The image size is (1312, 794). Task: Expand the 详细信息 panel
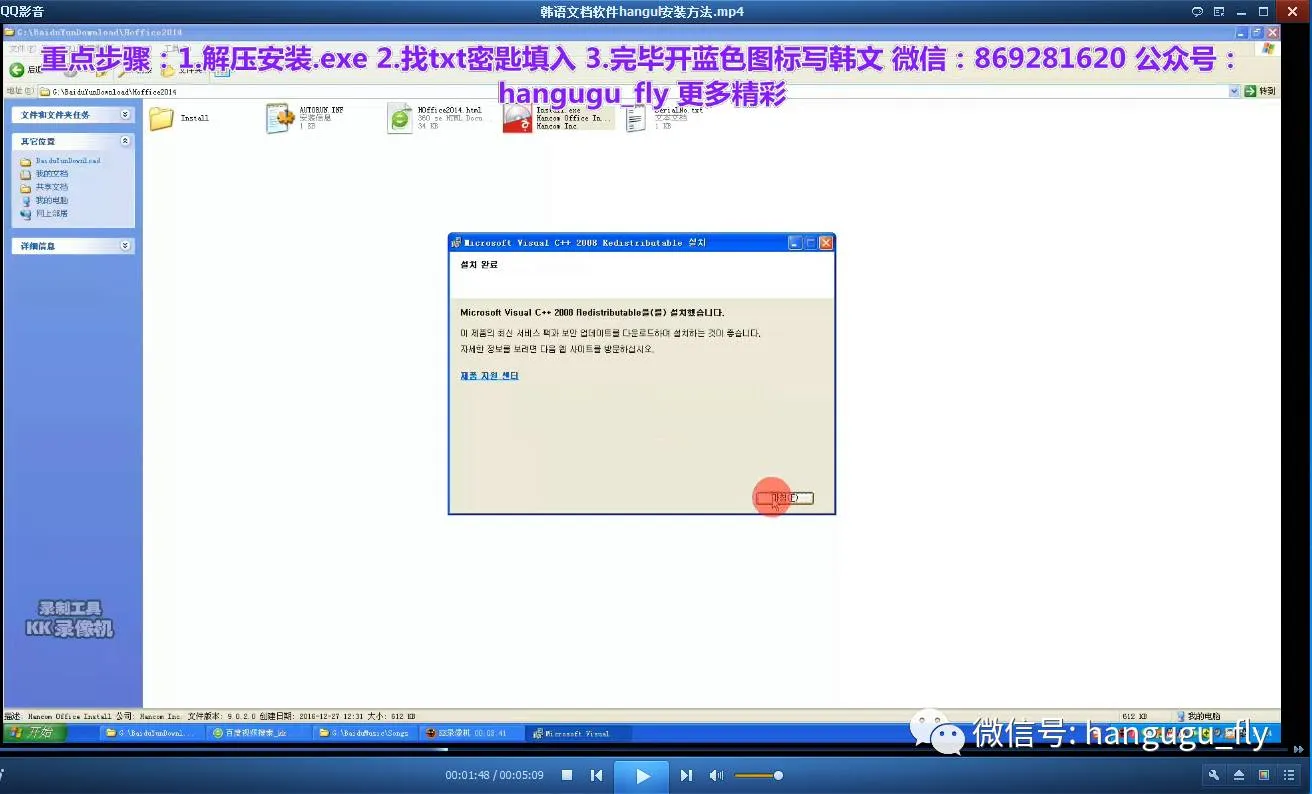[x=125, y=245]
